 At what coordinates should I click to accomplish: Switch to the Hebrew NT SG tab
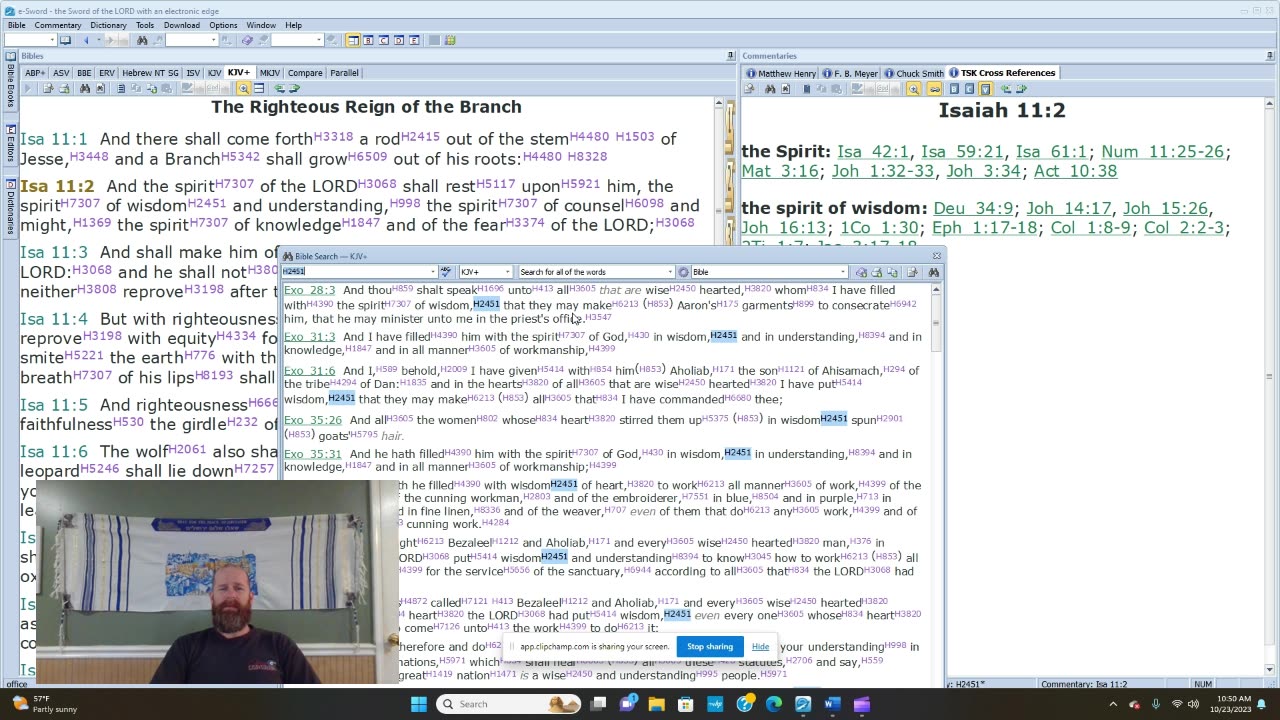151,73
